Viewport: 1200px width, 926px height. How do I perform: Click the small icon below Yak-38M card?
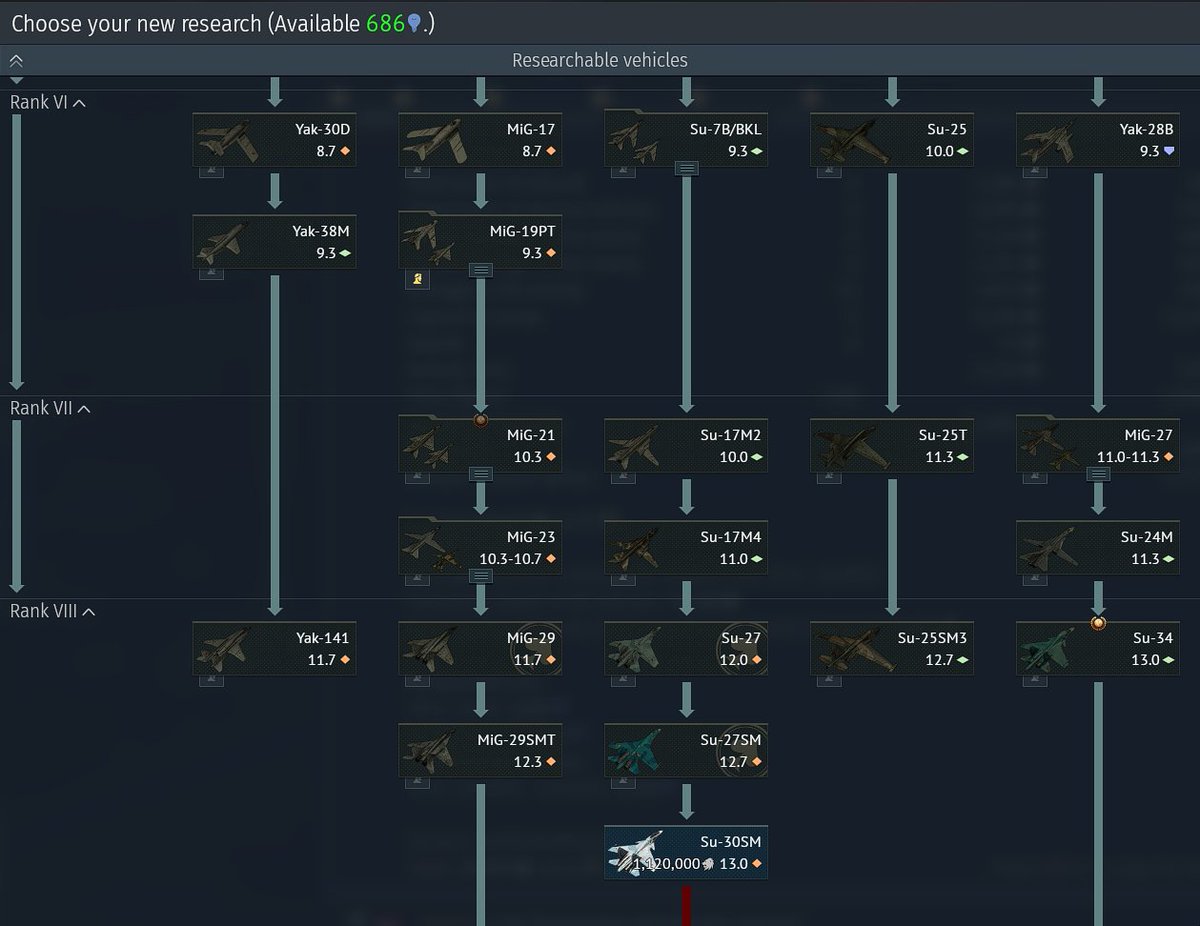212,273
